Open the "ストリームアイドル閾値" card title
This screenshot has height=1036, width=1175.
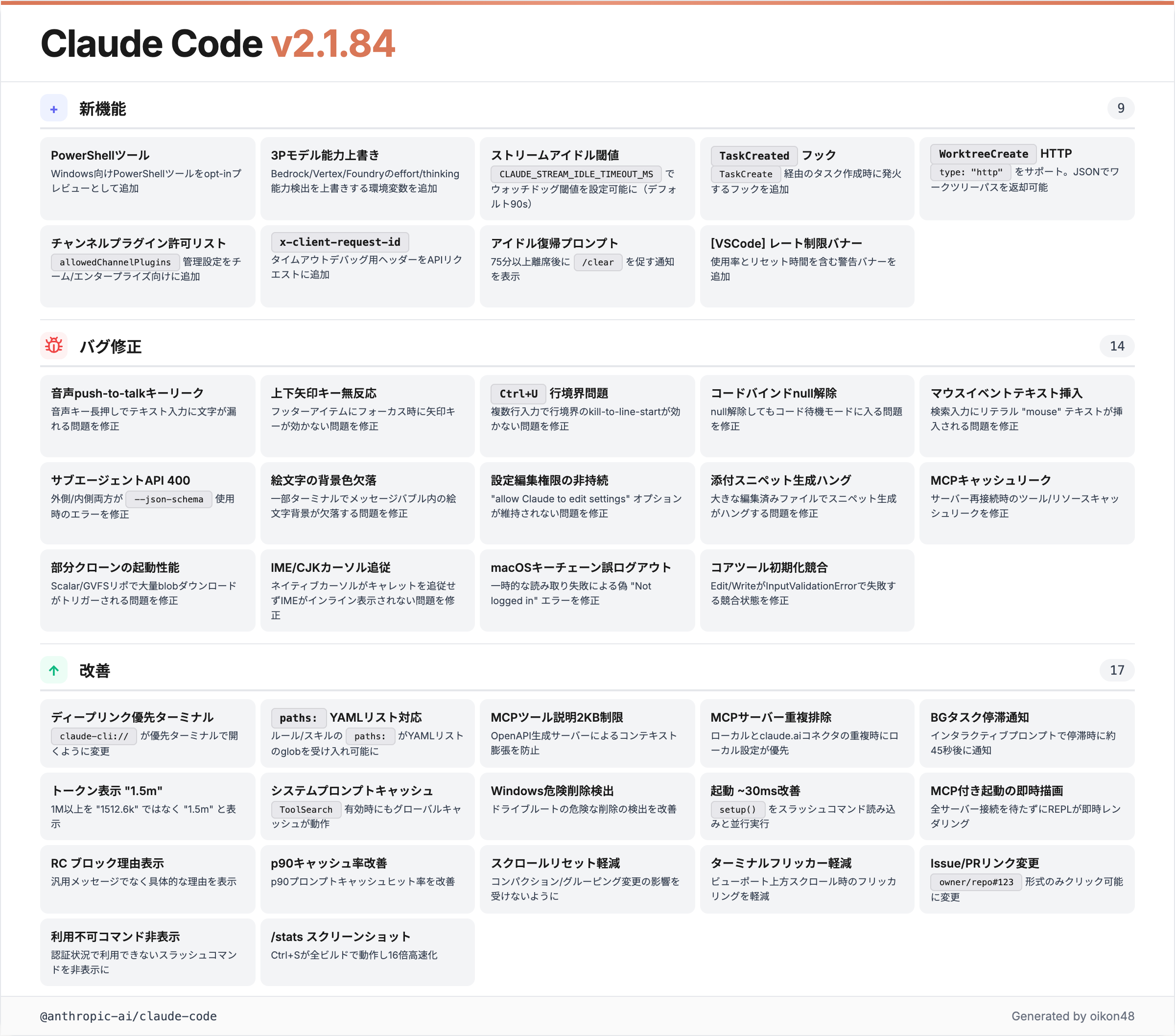555,155
